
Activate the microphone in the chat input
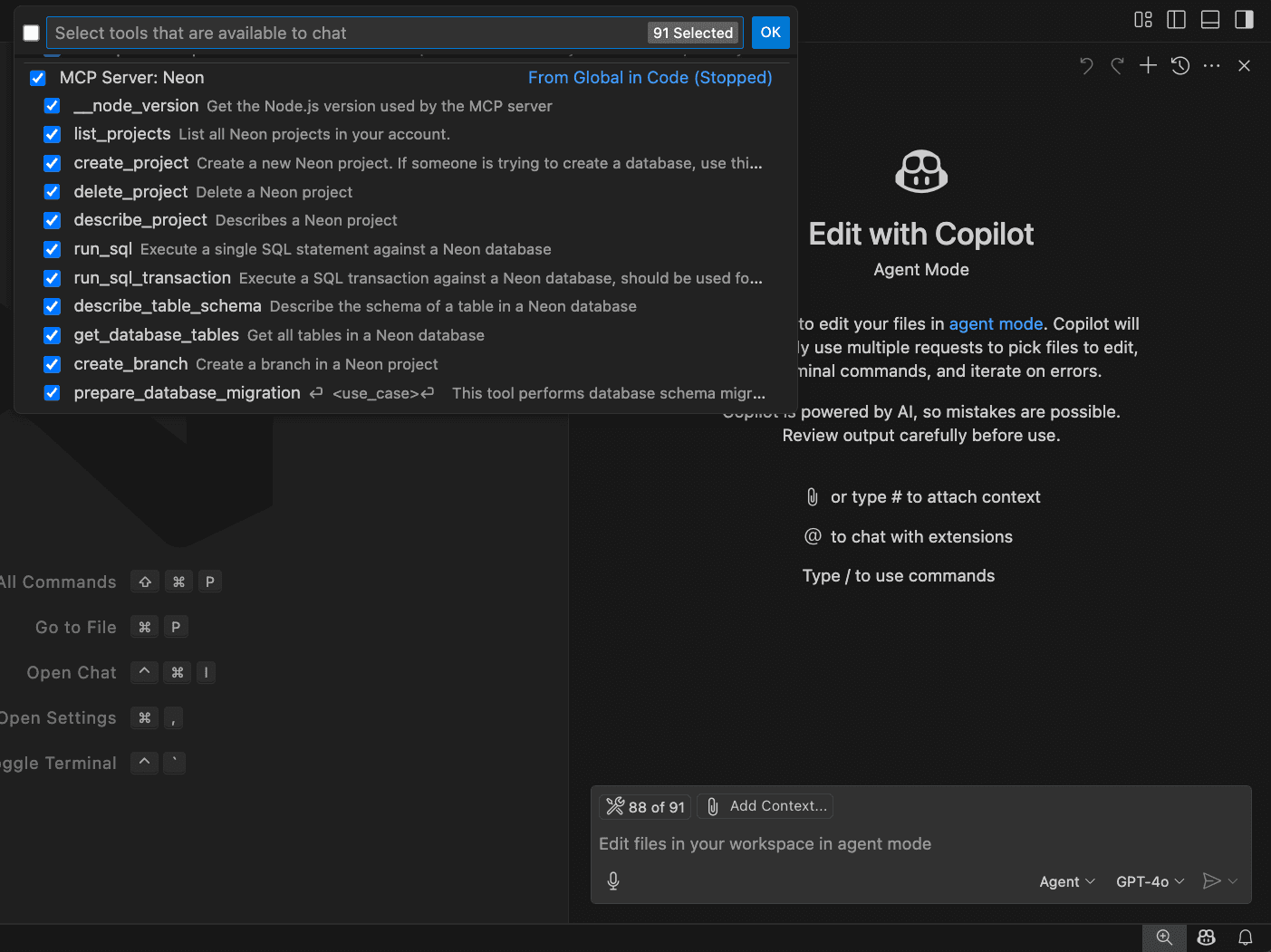click(613, 880)
